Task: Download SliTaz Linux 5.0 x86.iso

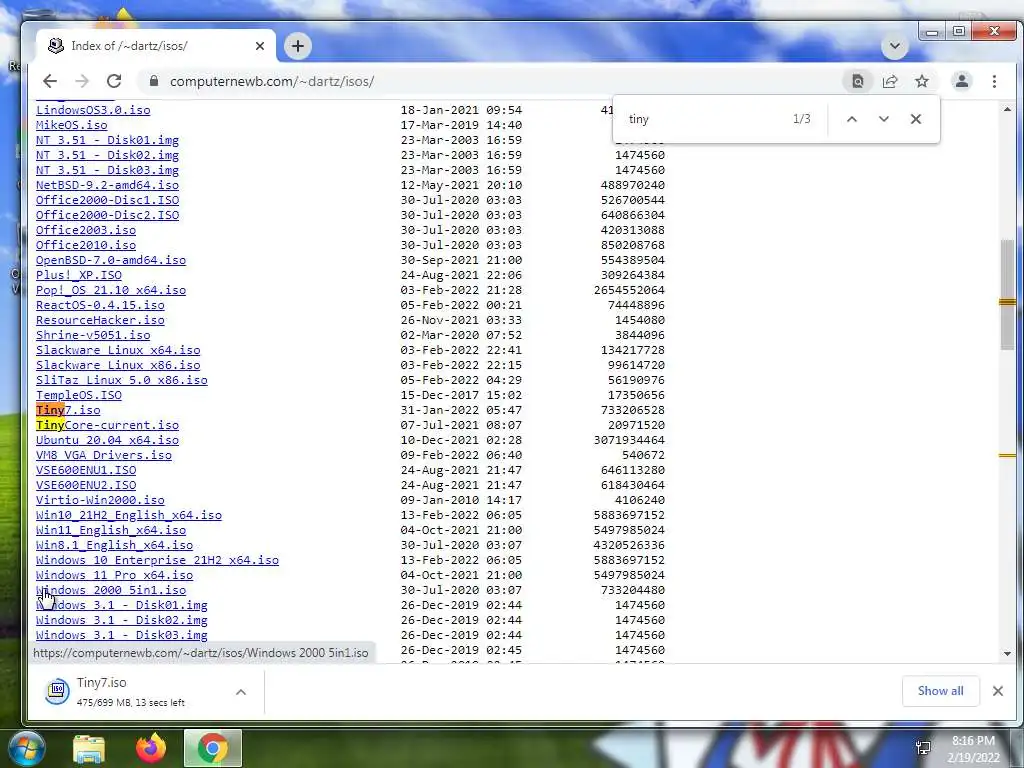Action: click(121, 380)
